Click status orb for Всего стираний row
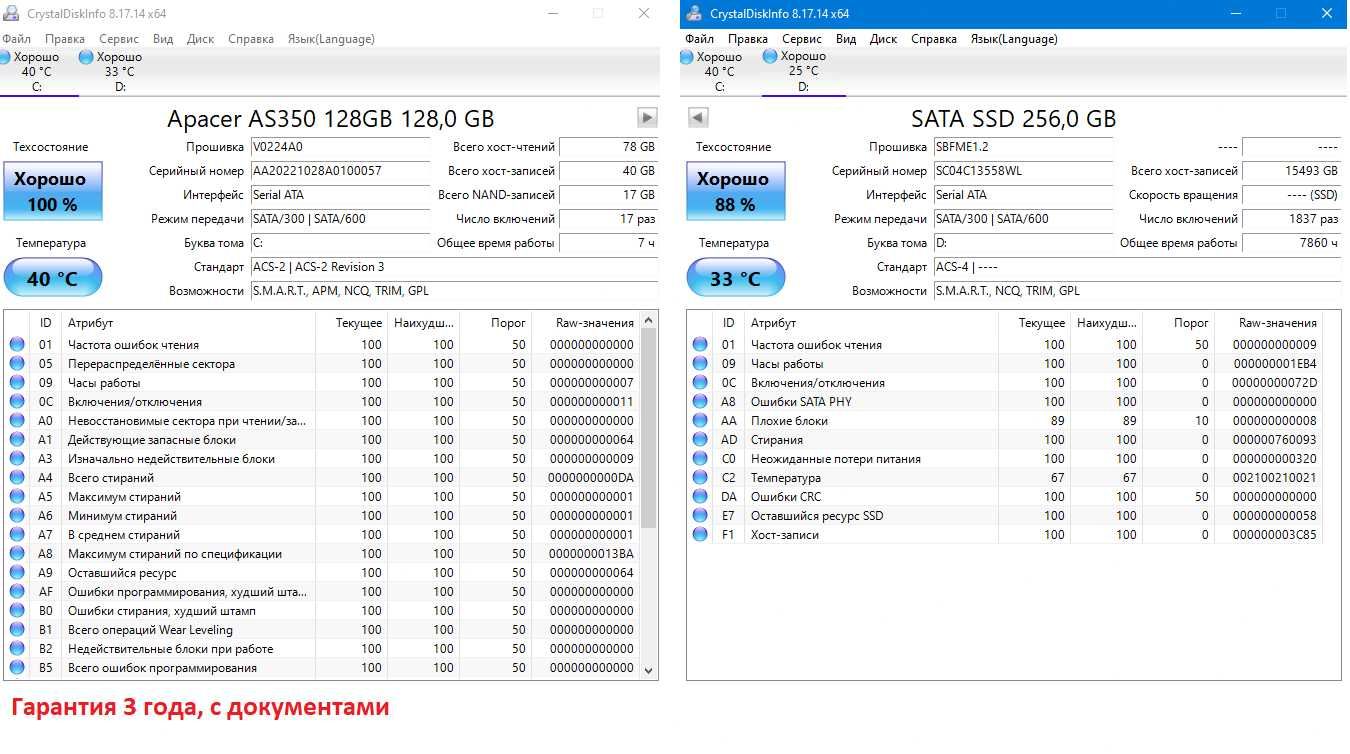1350x754 pixels. [x=17, y=478]
